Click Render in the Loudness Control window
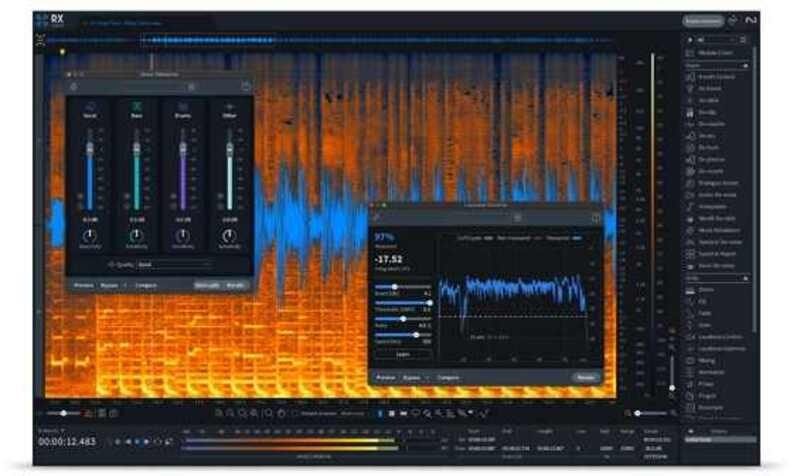 [585, 378]
